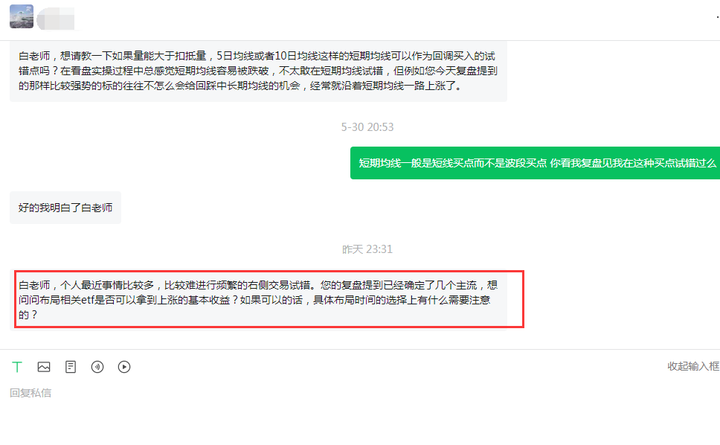Viewport: 720px width, 445px height.
Task: Select the green T text message icon
Action: (x=17, y=367)
